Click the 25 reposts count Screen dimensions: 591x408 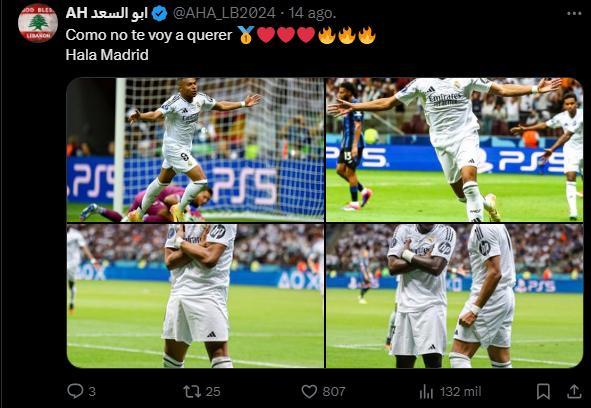tap(213, 391)
